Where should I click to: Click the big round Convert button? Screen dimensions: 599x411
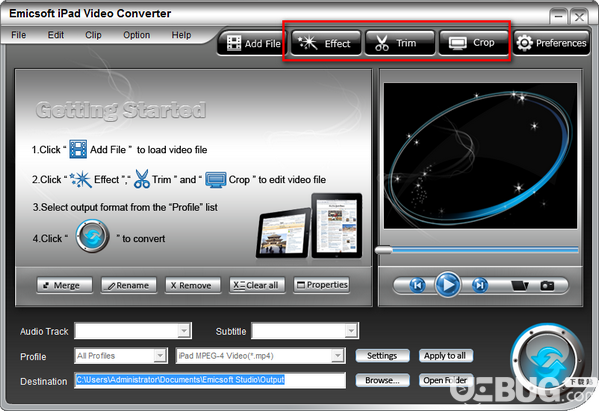[548, 360]
